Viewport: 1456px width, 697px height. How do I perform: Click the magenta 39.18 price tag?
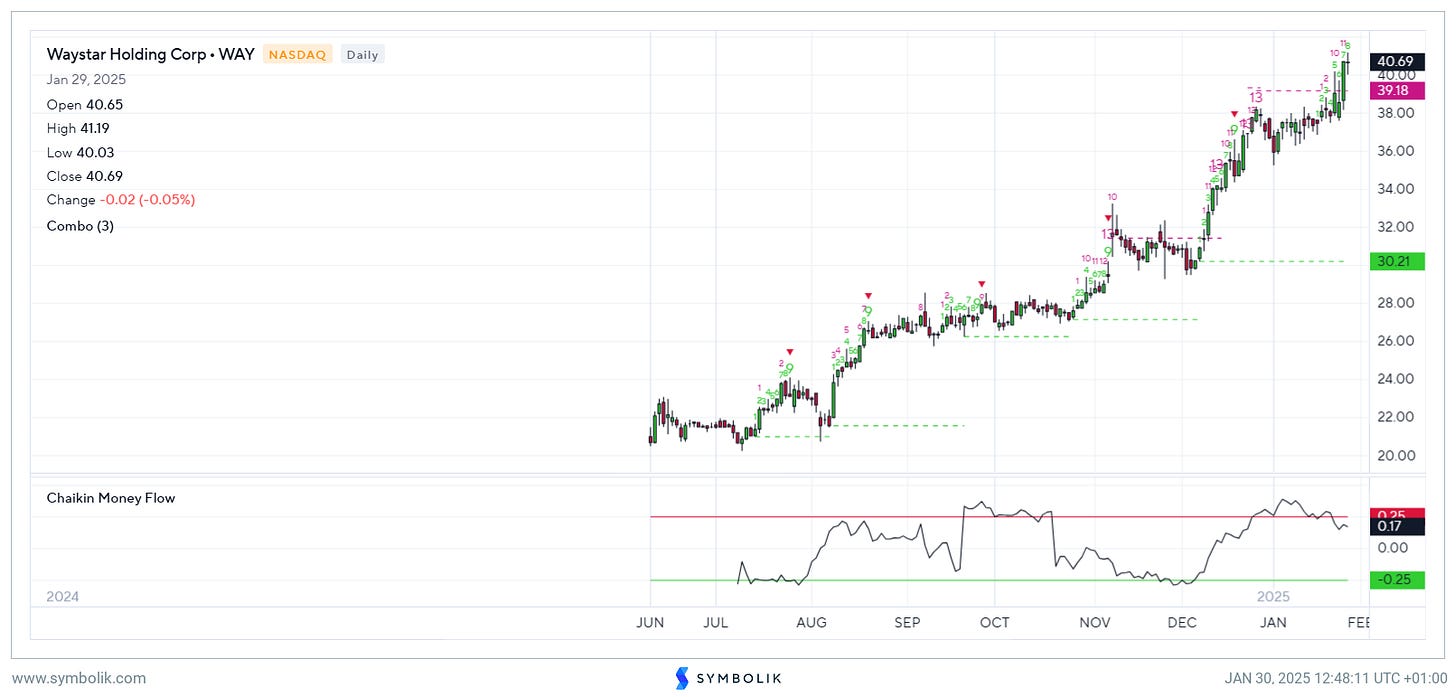click(x=1395, y=90)
